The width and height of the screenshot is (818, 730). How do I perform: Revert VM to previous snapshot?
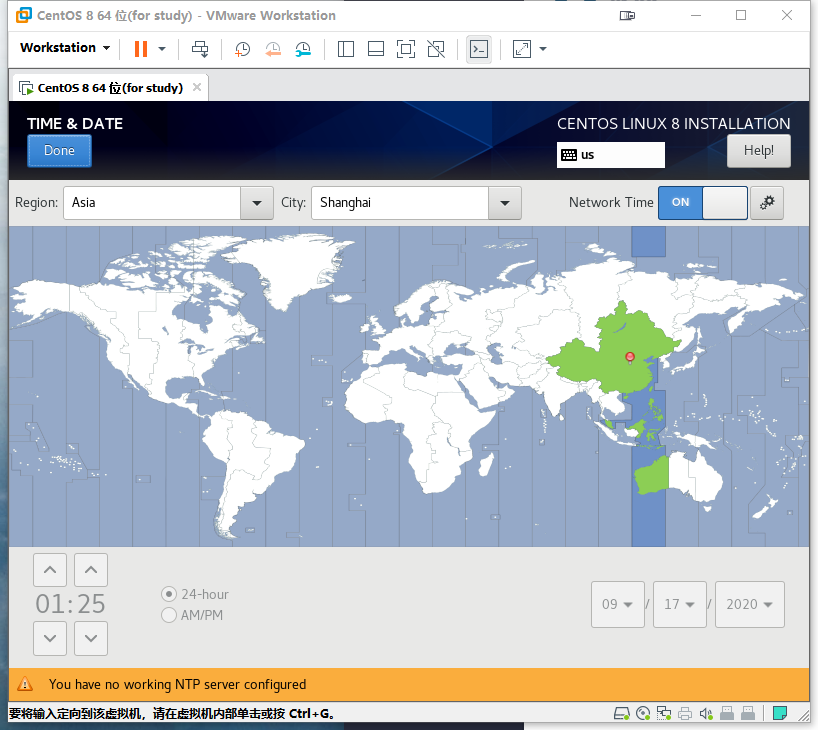[x=273, y=49]
